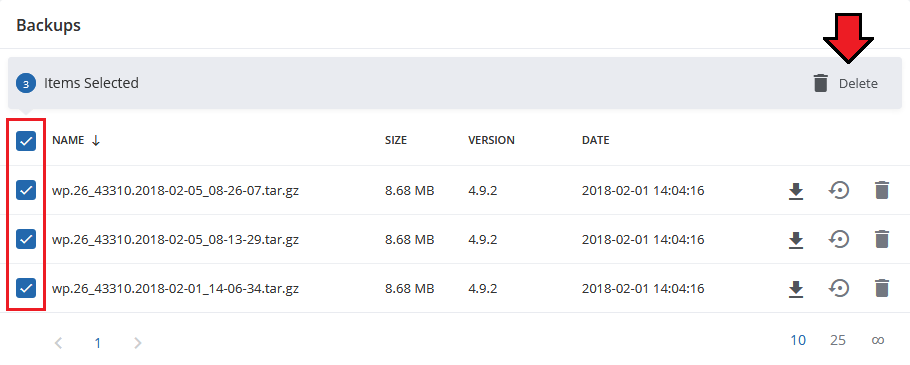The image size is (910, 365).
Task: Download the 08-13-29 backup file
Action: pos(796,240)
